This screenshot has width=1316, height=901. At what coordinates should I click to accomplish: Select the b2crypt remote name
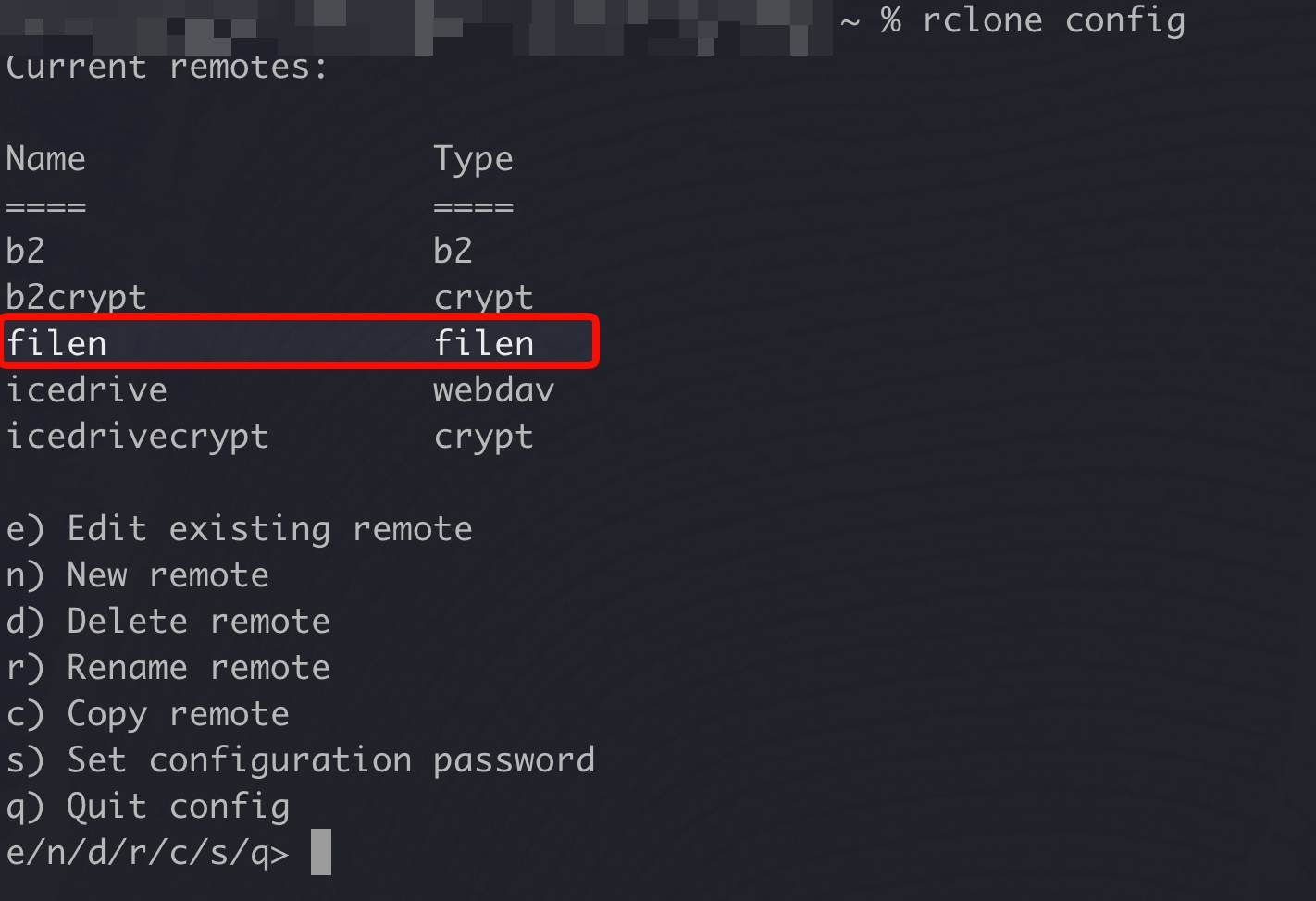(x=76, y=298)
